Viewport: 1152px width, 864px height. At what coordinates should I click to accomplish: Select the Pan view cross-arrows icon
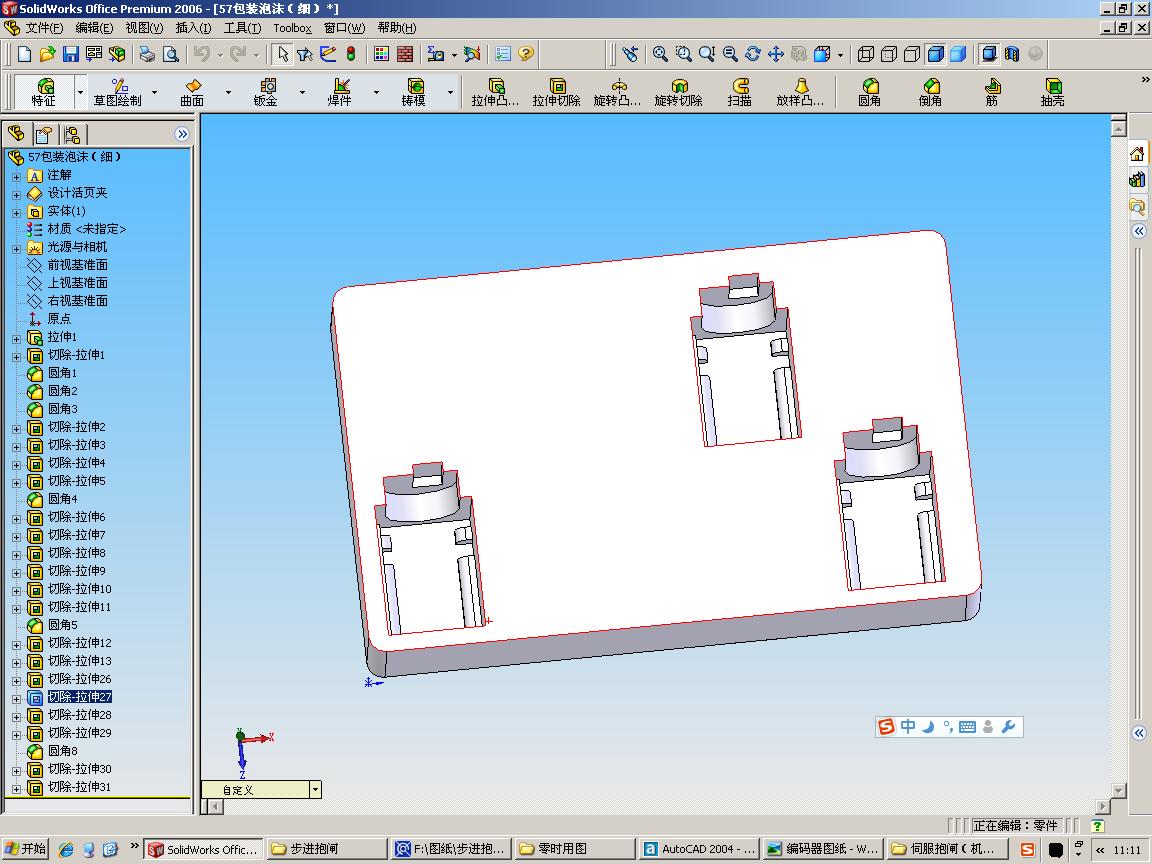point(776,54)
